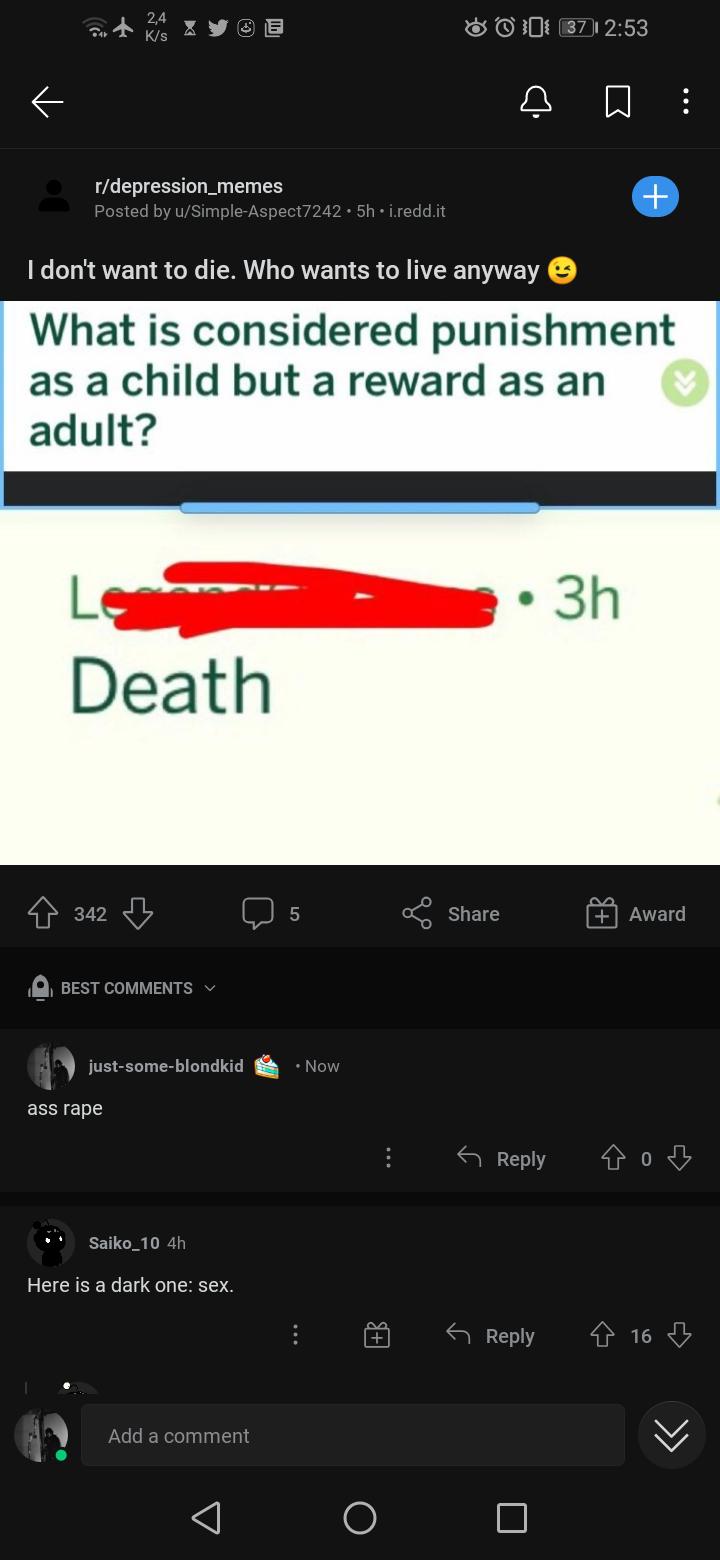720x1560 pixels.
Task: Expand the BEST COMMENTS sort dropdown
Action: 122,988
